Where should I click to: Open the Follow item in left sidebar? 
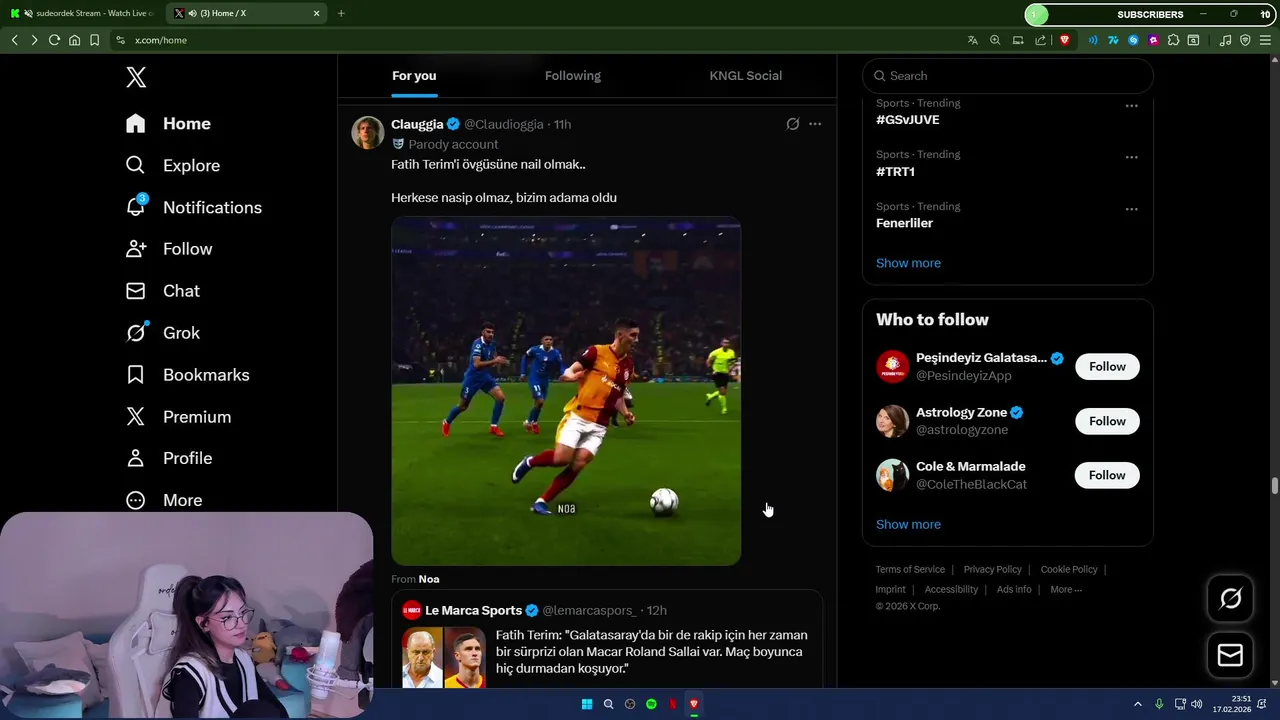[169, 249]
